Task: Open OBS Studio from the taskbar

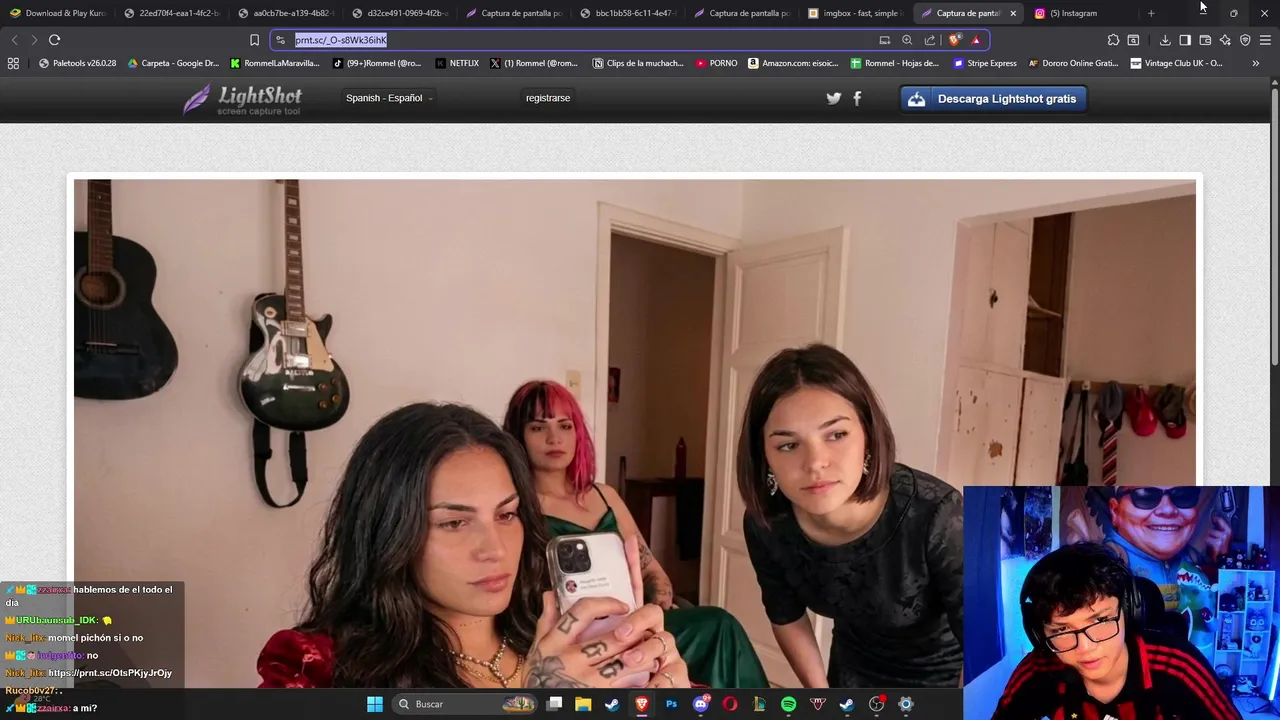Action: coord(877,704)
